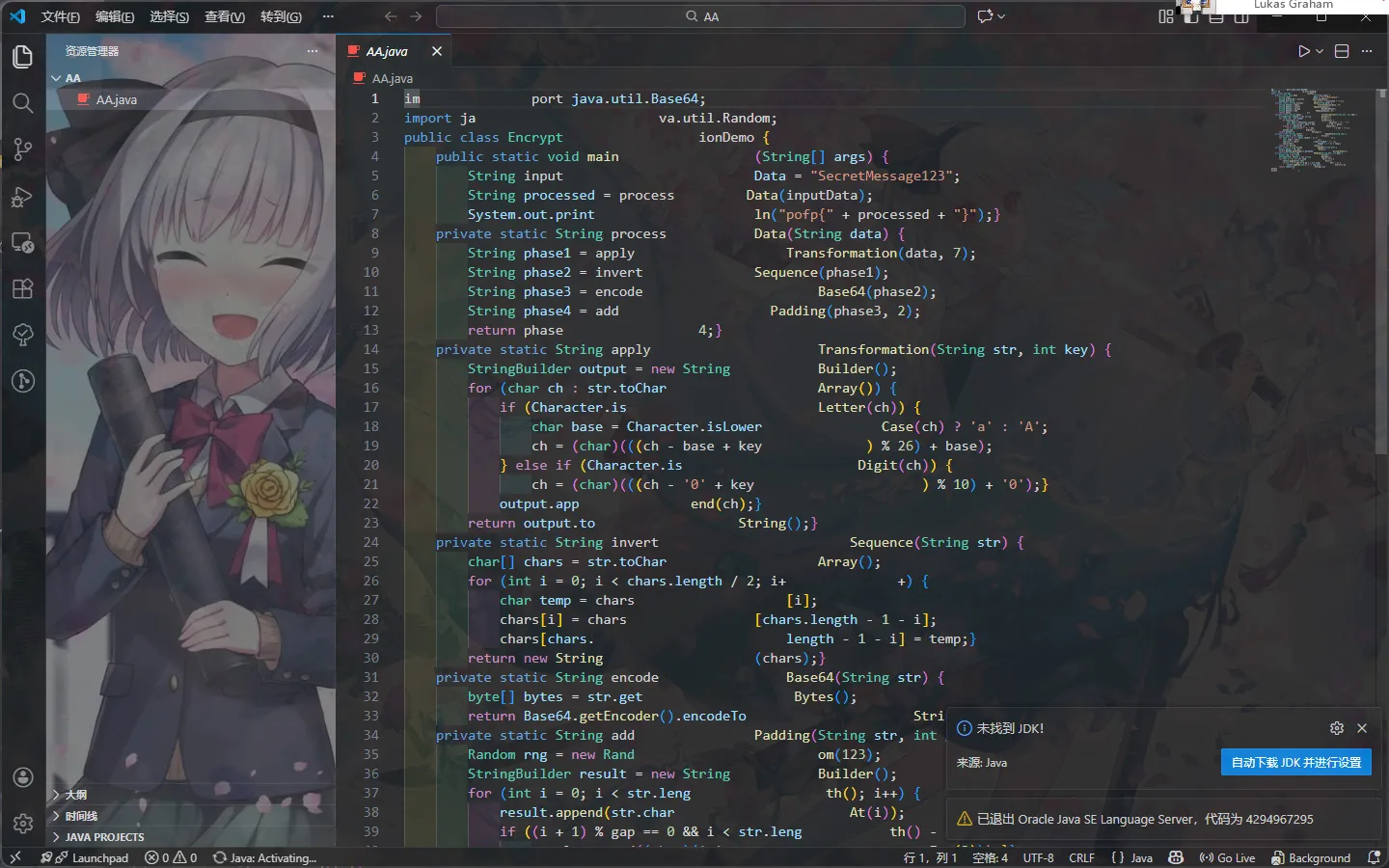Click the split editor icon
1389x868 pixels.
1341,51
